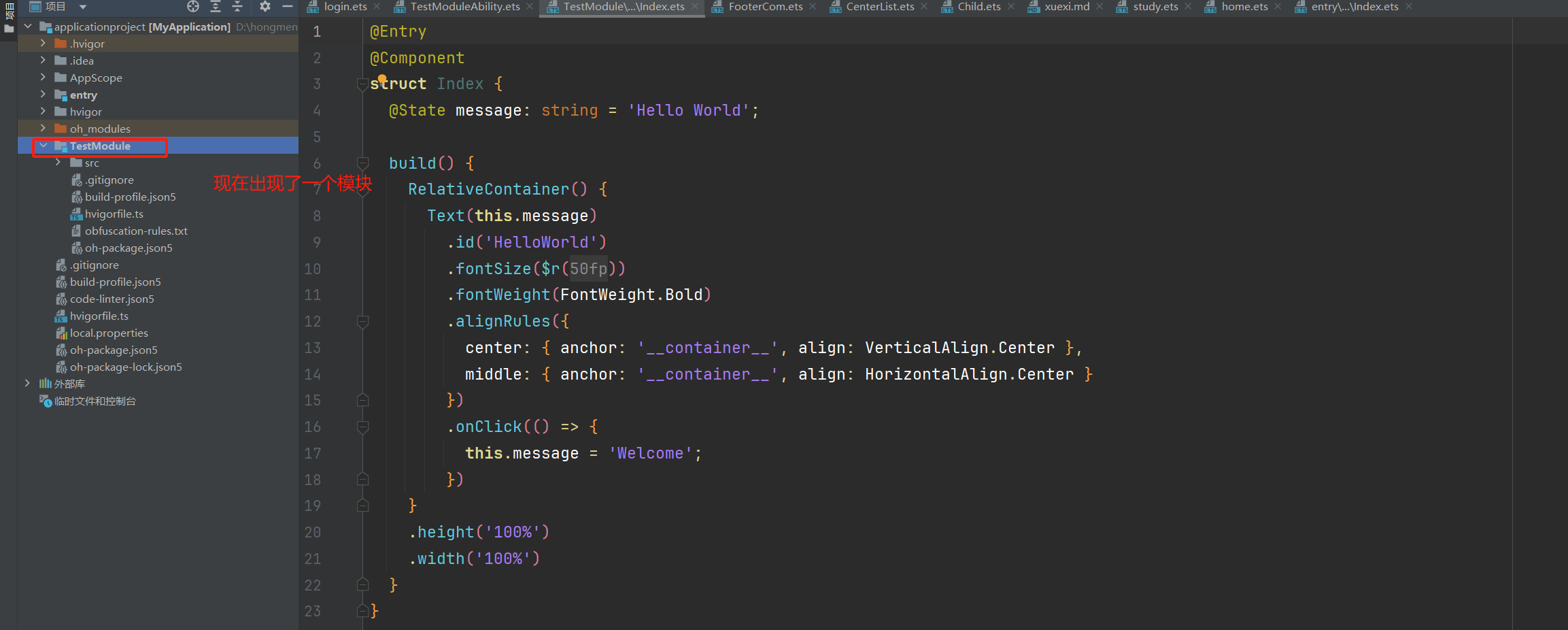Fold the alignRules block at line 12
This screenshot has height=630, width=1568.
tap(362, 321)
